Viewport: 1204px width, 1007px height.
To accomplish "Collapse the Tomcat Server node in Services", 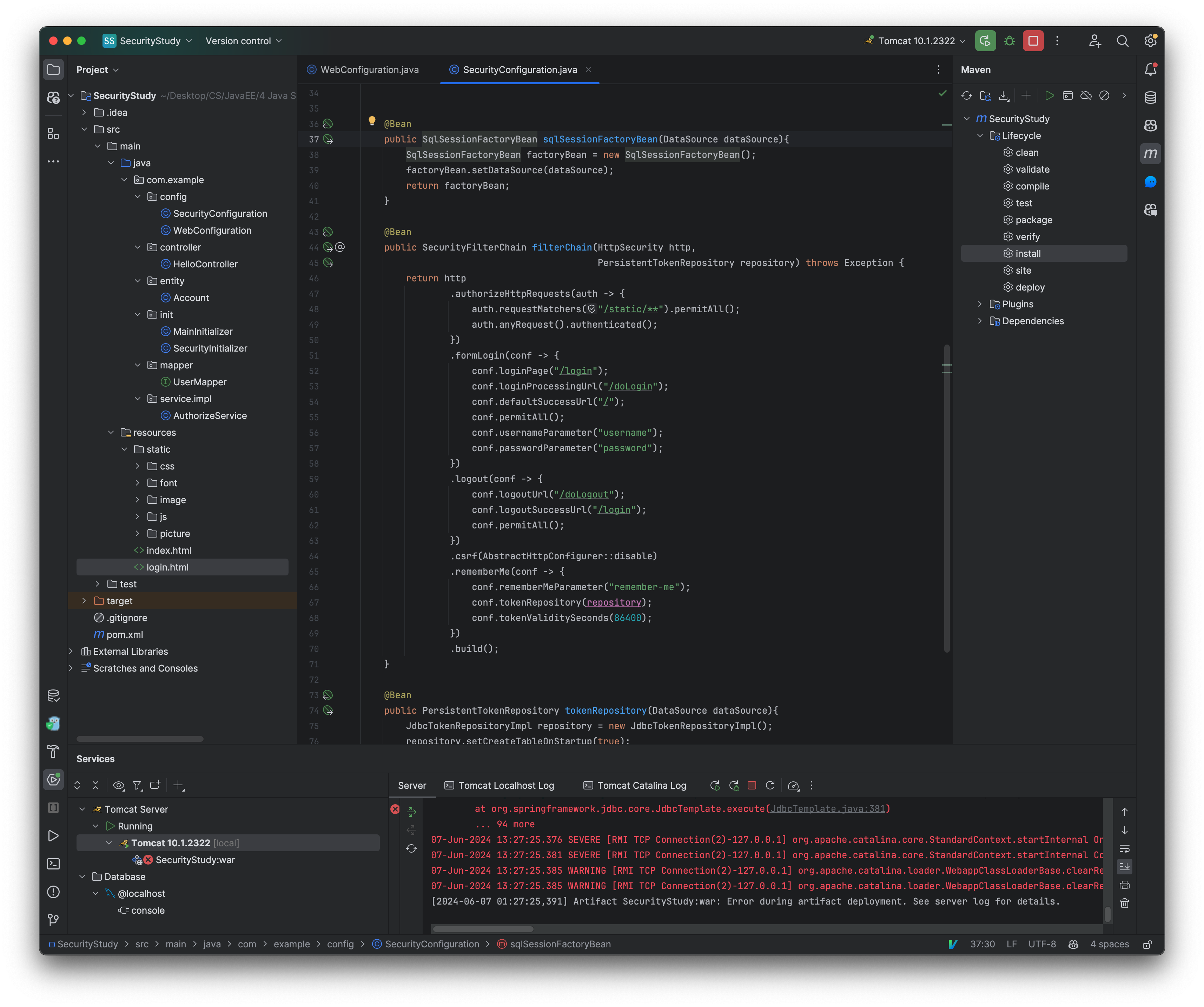I will (82, 809).
